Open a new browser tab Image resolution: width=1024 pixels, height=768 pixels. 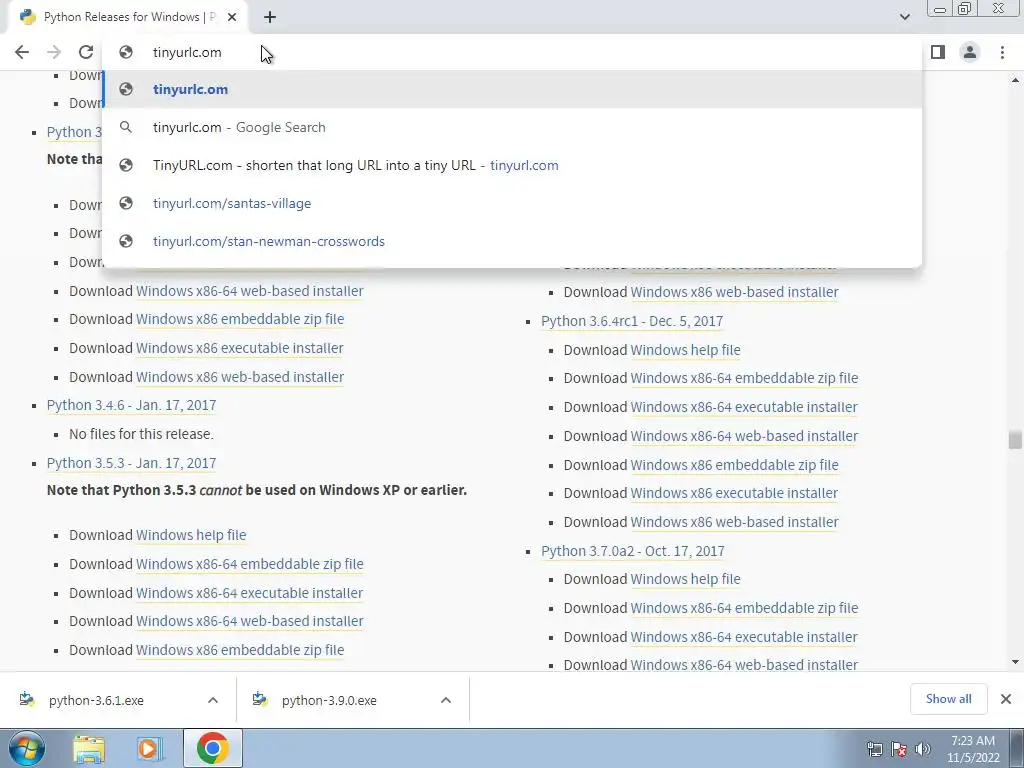pos(270,17)
